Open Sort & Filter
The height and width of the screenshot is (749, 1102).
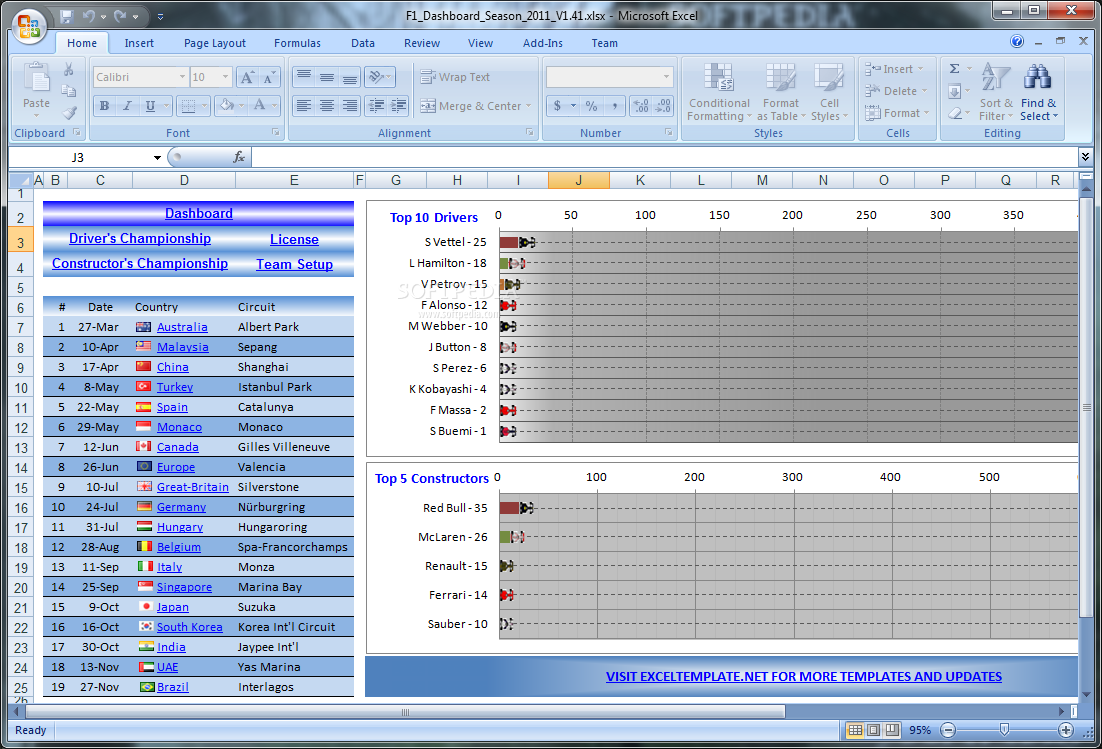(x=996, y=91)
